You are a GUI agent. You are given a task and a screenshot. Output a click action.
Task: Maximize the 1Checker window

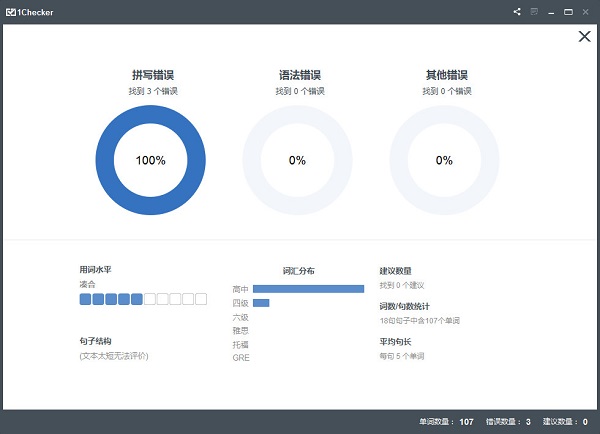[x=568, y=12]
